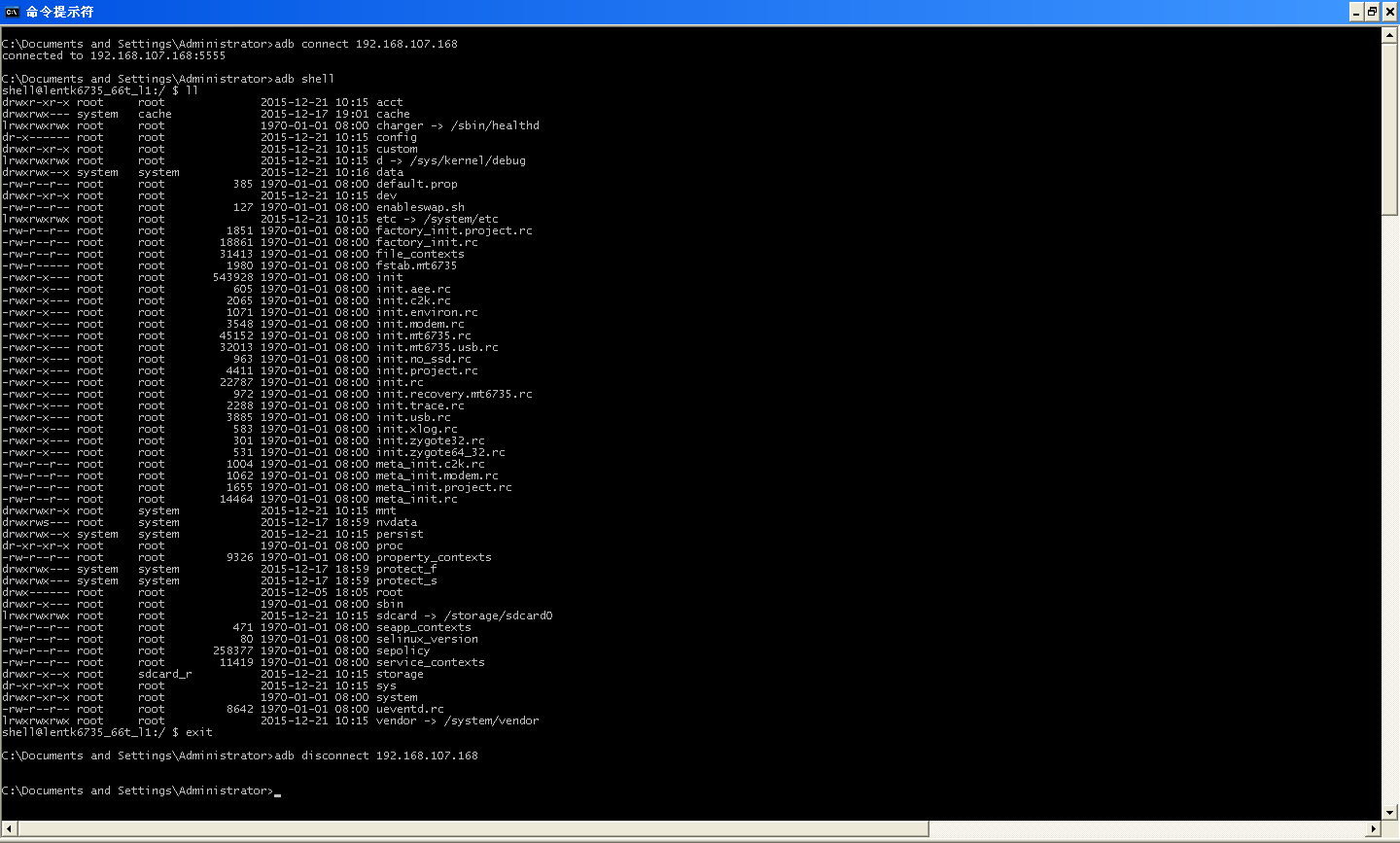Click 'connected to 192.168.107.168:5555' output line

(114, 55)
